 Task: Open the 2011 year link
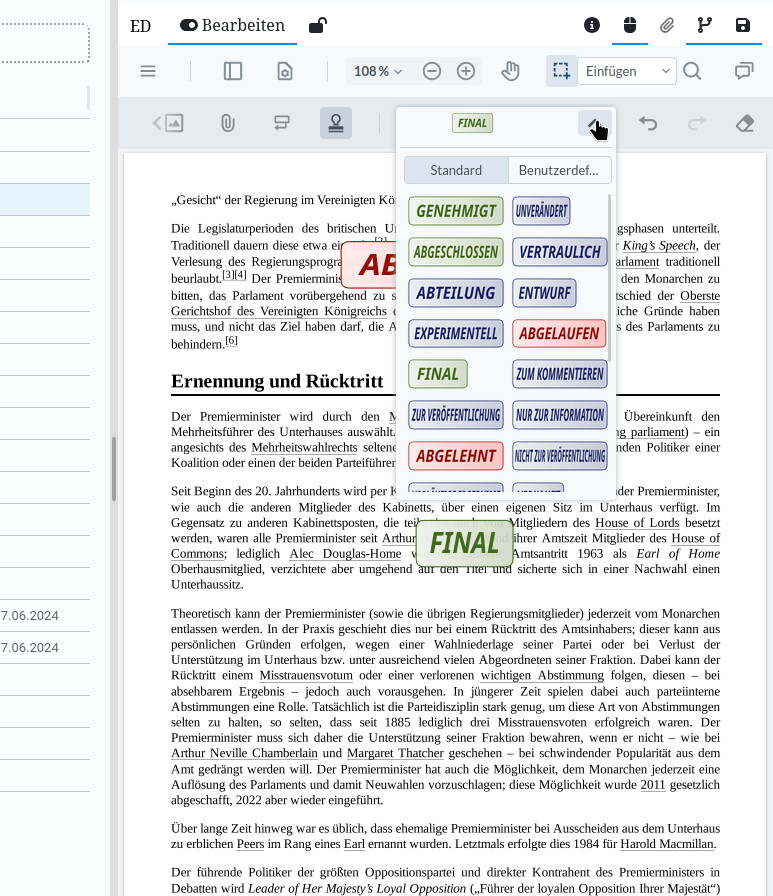[652, 785]
